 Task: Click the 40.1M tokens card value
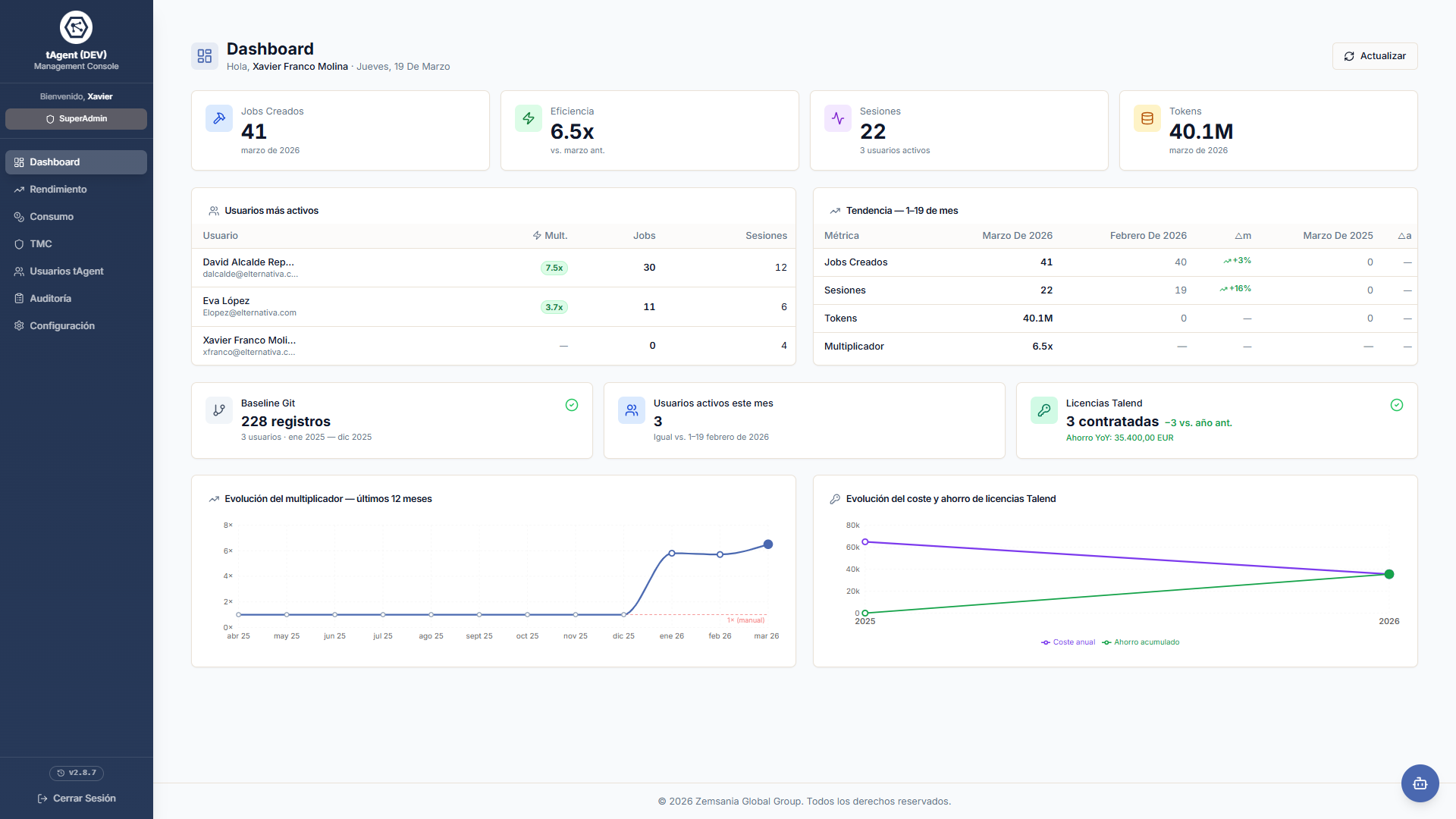(x=1201, y=131)
